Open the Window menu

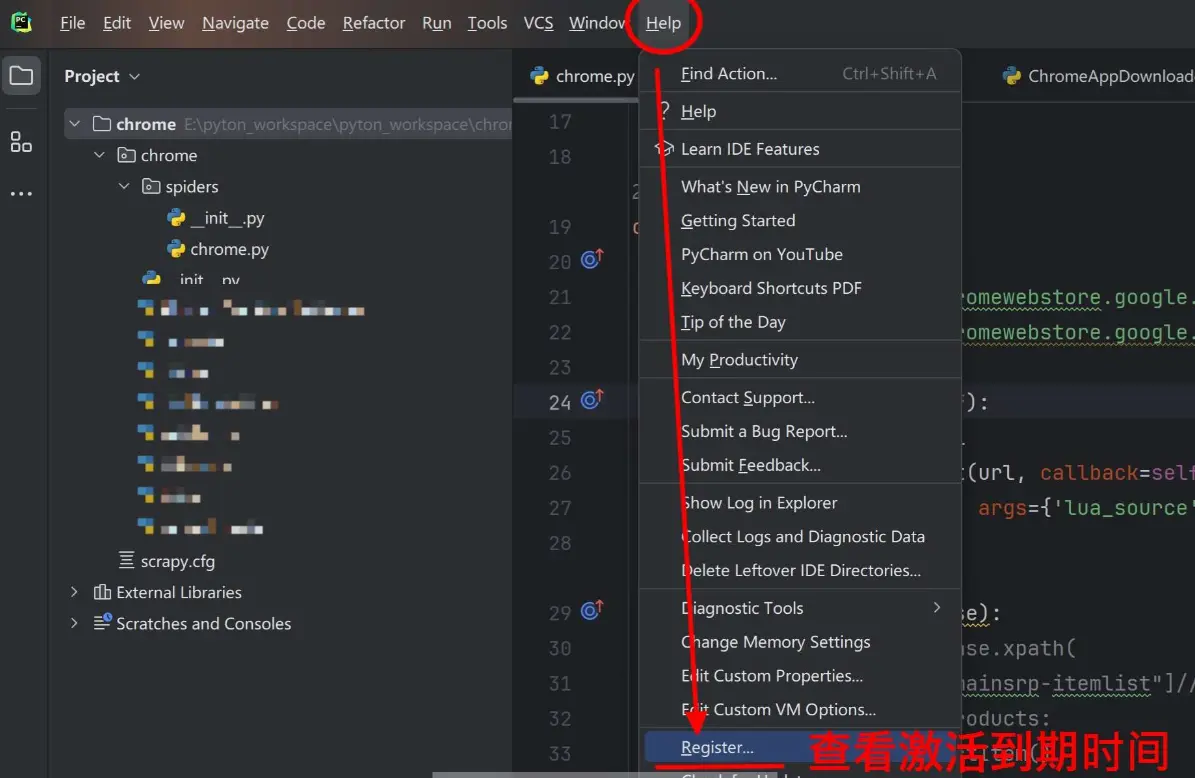(x=597, y=23)
